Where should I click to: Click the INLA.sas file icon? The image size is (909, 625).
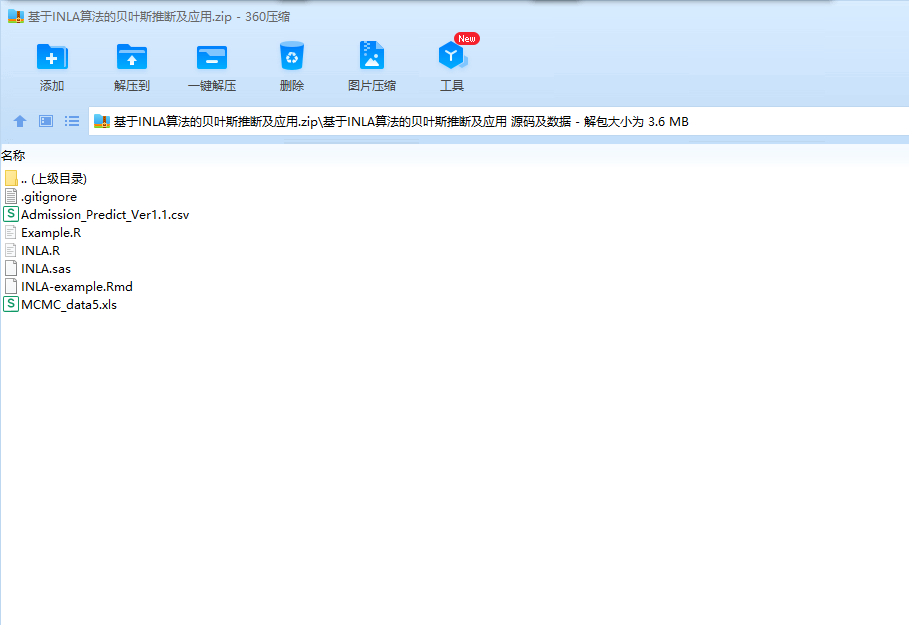coord(11,268)
